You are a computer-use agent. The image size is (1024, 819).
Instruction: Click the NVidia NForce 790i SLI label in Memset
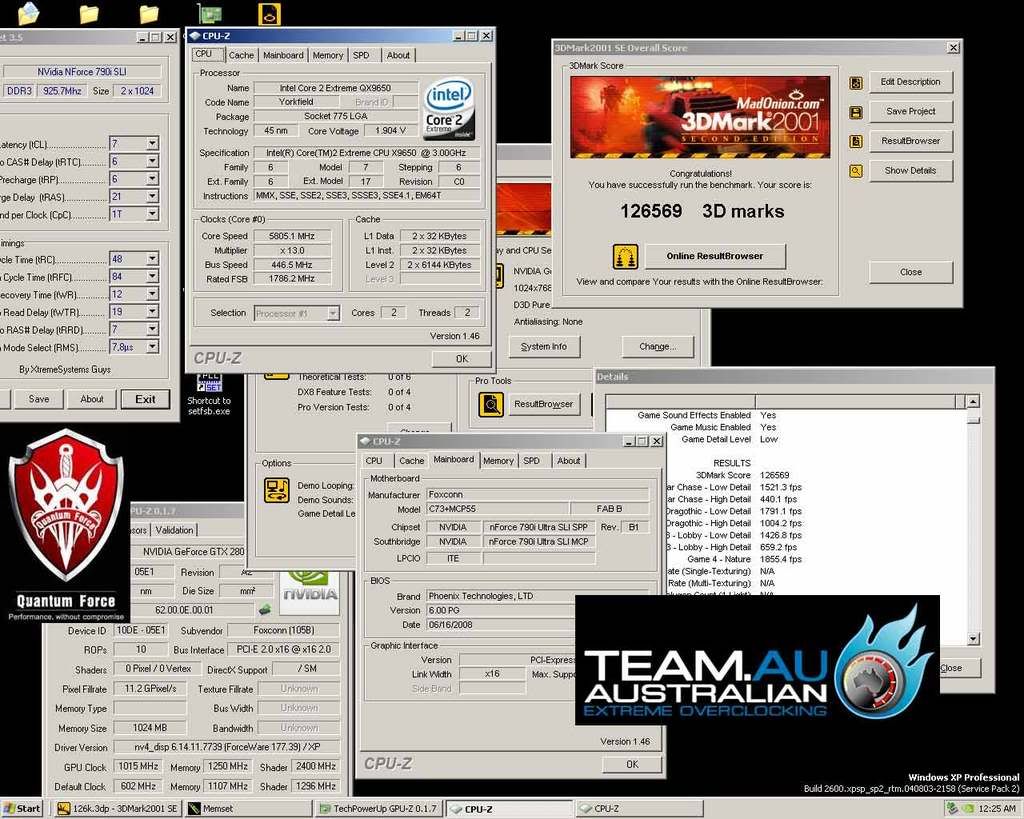[82, 72]
